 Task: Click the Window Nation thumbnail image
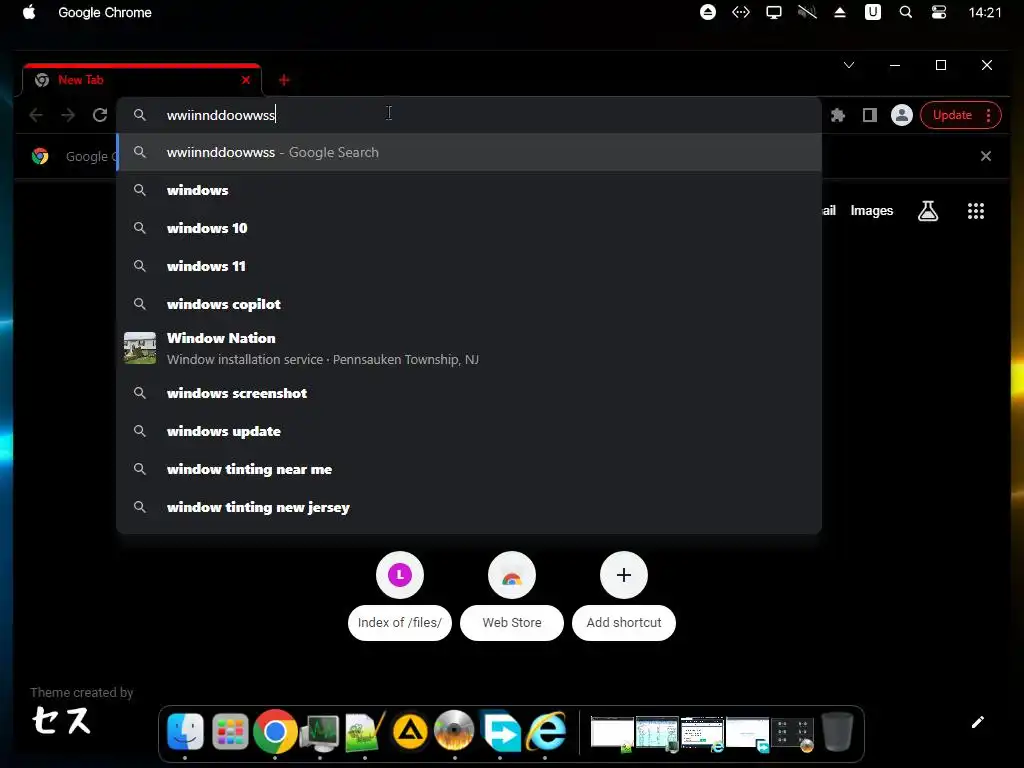pos(140,348)
